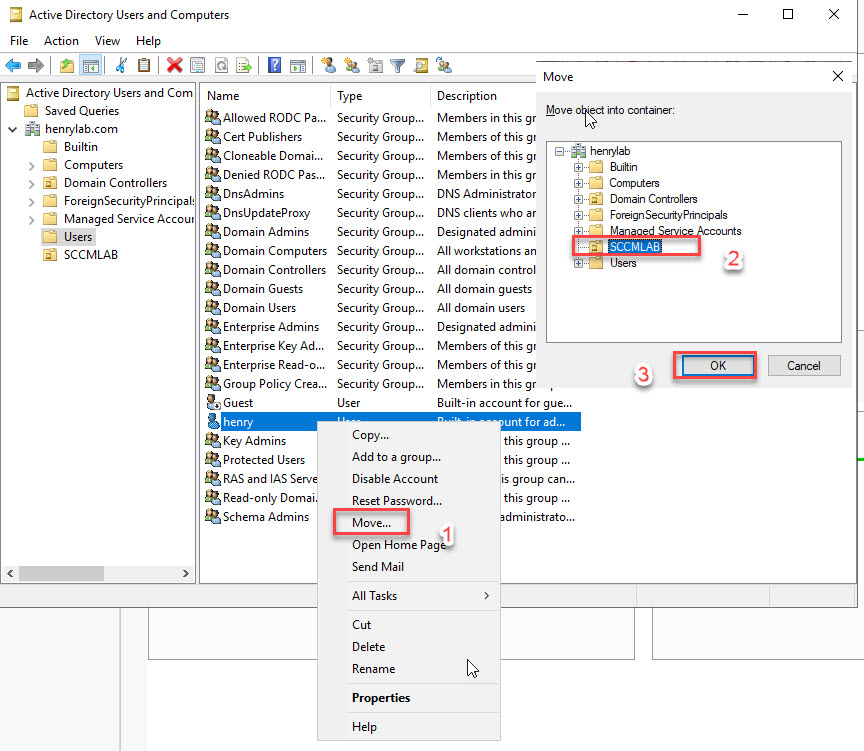Expand Domain Controllers in the left tree
The image size is (864, 751).
click(32, 183)
